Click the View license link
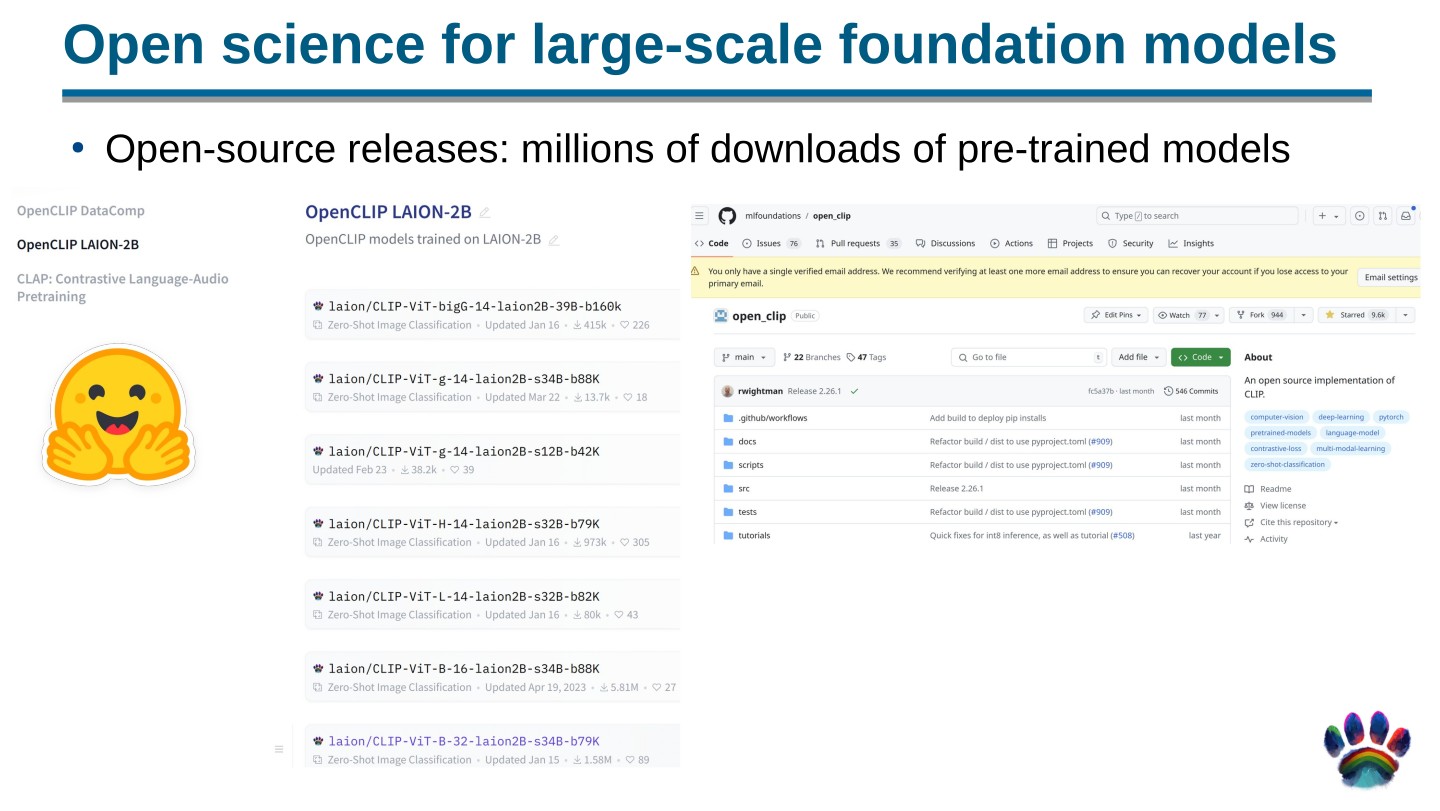The width and height of the screenshot is (1440, 811). [1275, 506]
